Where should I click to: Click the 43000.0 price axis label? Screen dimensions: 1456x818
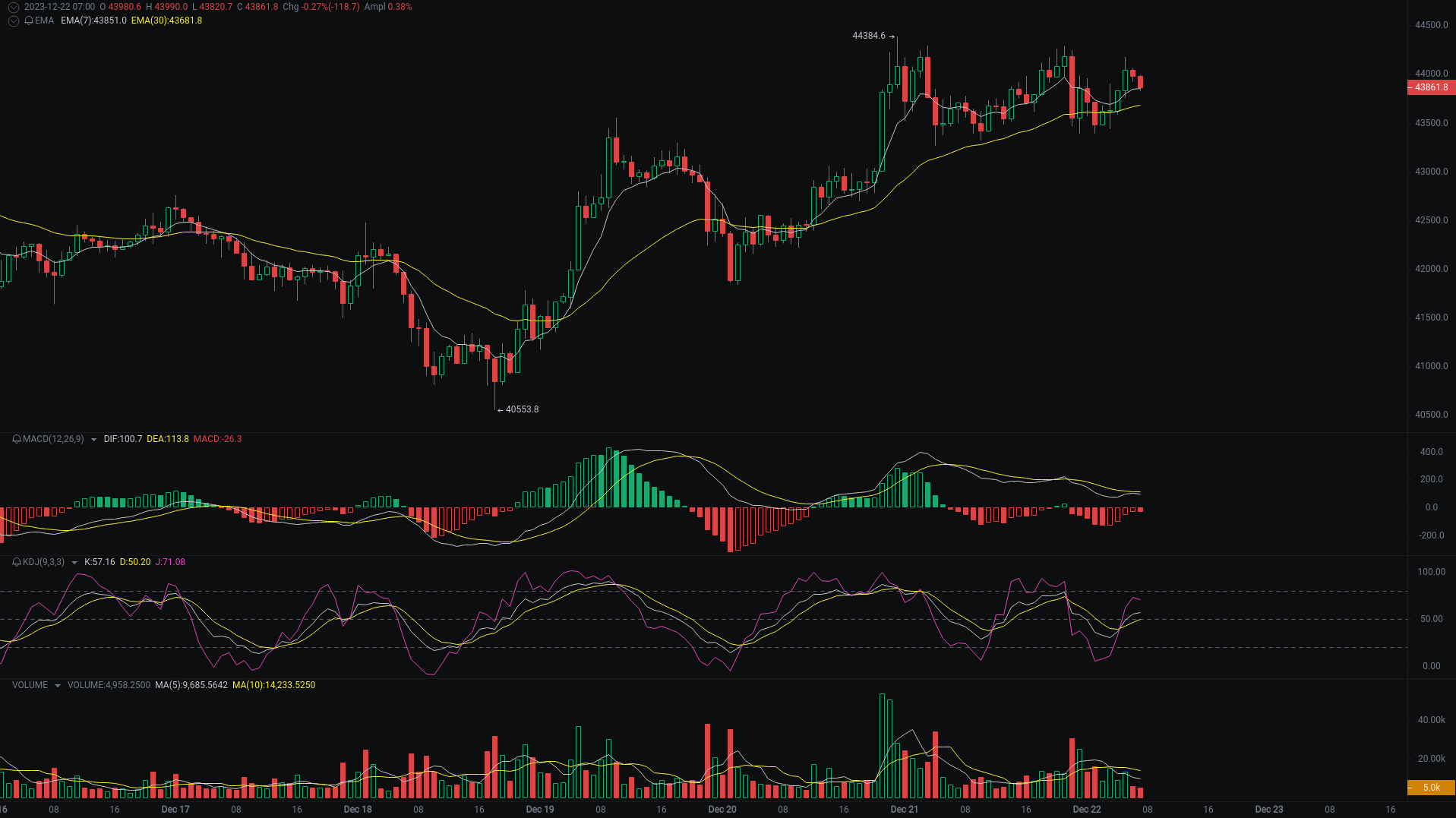coord(1431,172)
